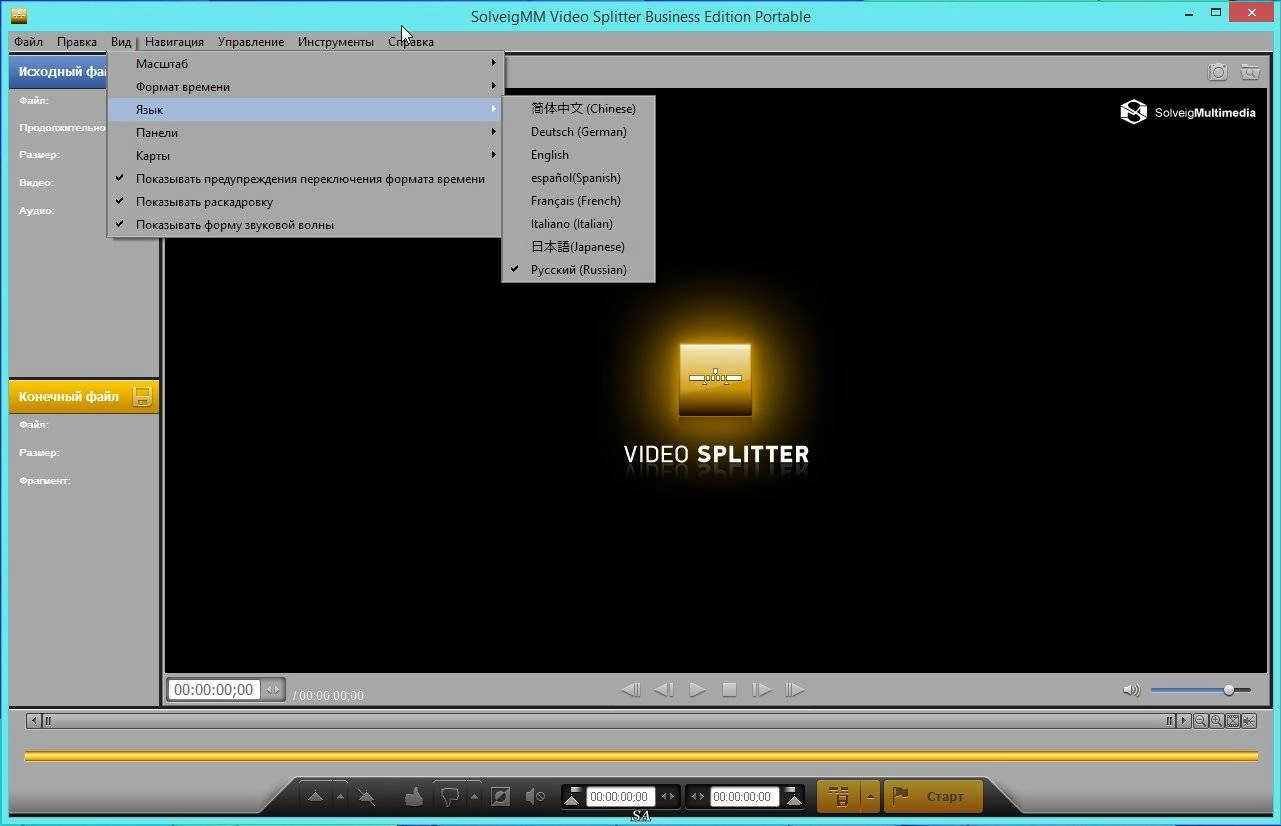The height and width of the screenshot is (826, 1281).
Task: Step one frame forward
Action: (762, 690)
